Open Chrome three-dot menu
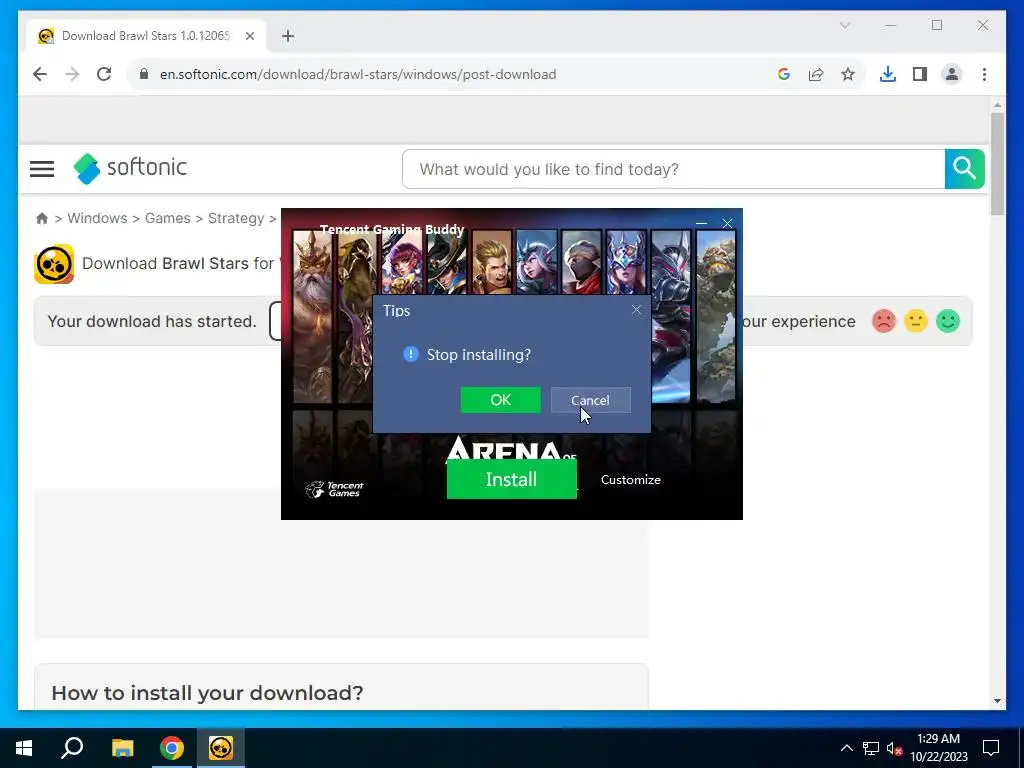1024x768 pixels. coord(984,74)
